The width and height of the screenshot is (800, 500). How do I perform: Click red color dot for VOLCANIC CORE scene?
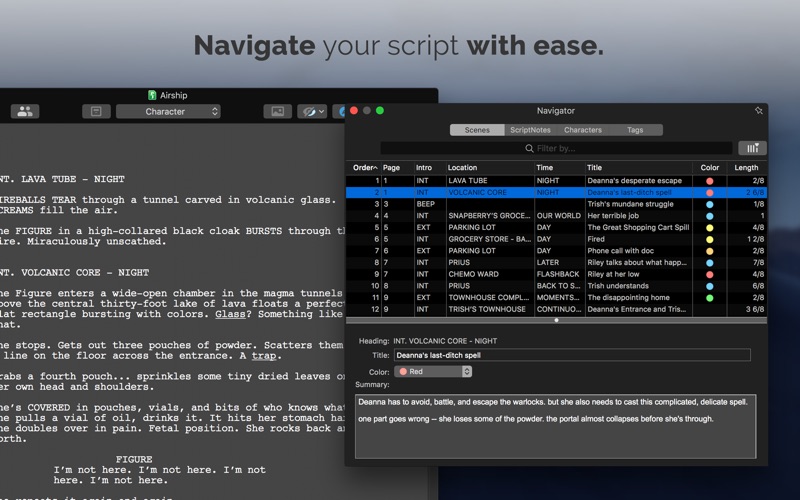point(709,193)
